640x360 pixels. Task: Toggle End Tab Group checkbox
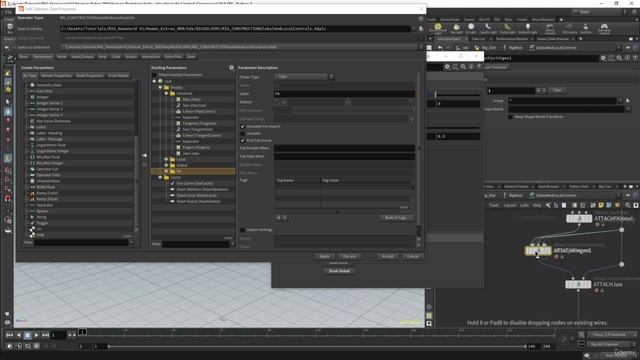[242, 140]
